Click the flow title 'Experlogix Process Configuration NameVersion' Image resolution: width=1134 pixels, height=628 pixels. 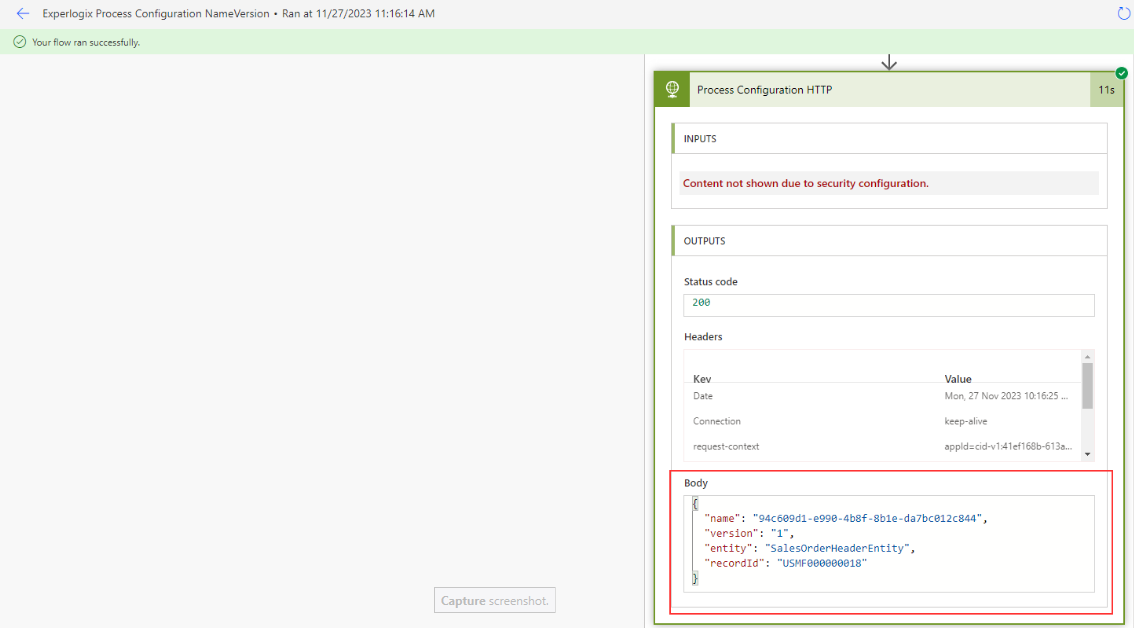[x=155, y=14]
